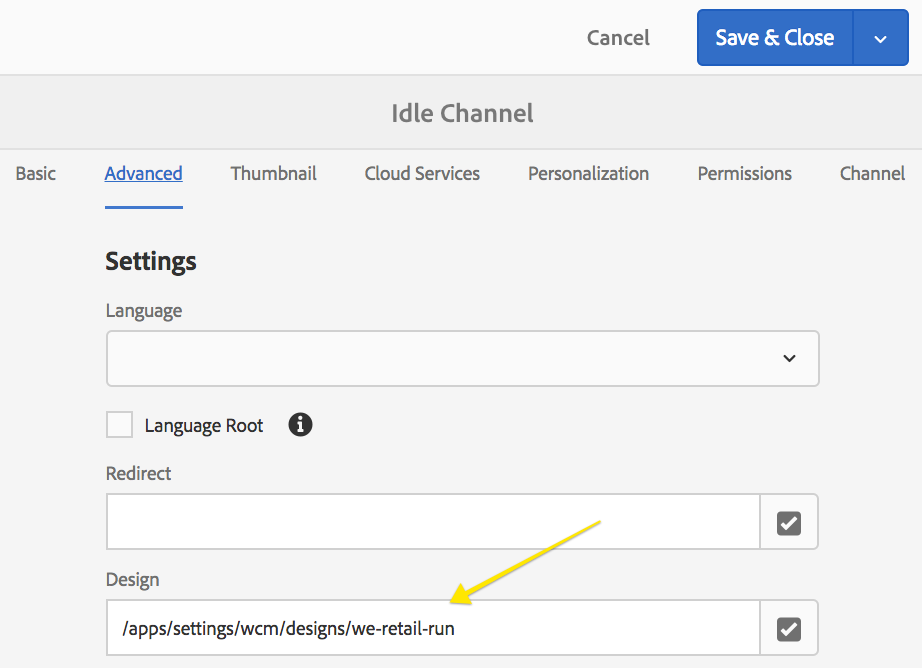Focus the Redirect input field
This screenshot has height=668, width=922.
pyautogui.click(x=433, y=522)
